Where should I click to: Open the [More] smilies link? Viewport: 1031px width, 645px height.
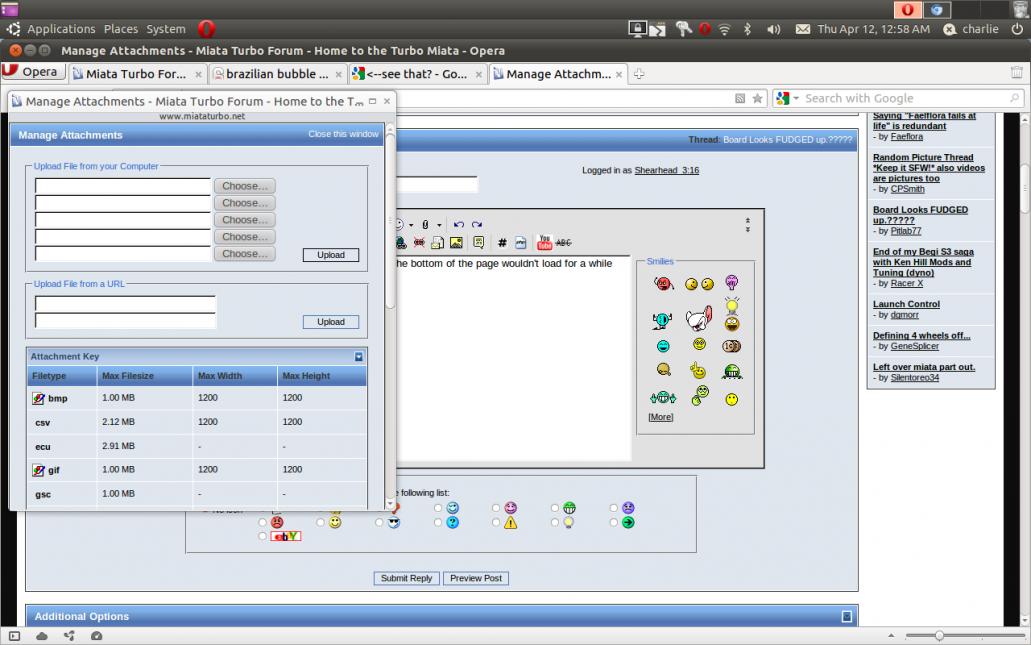pyautogui.click(x=661, y=417)
